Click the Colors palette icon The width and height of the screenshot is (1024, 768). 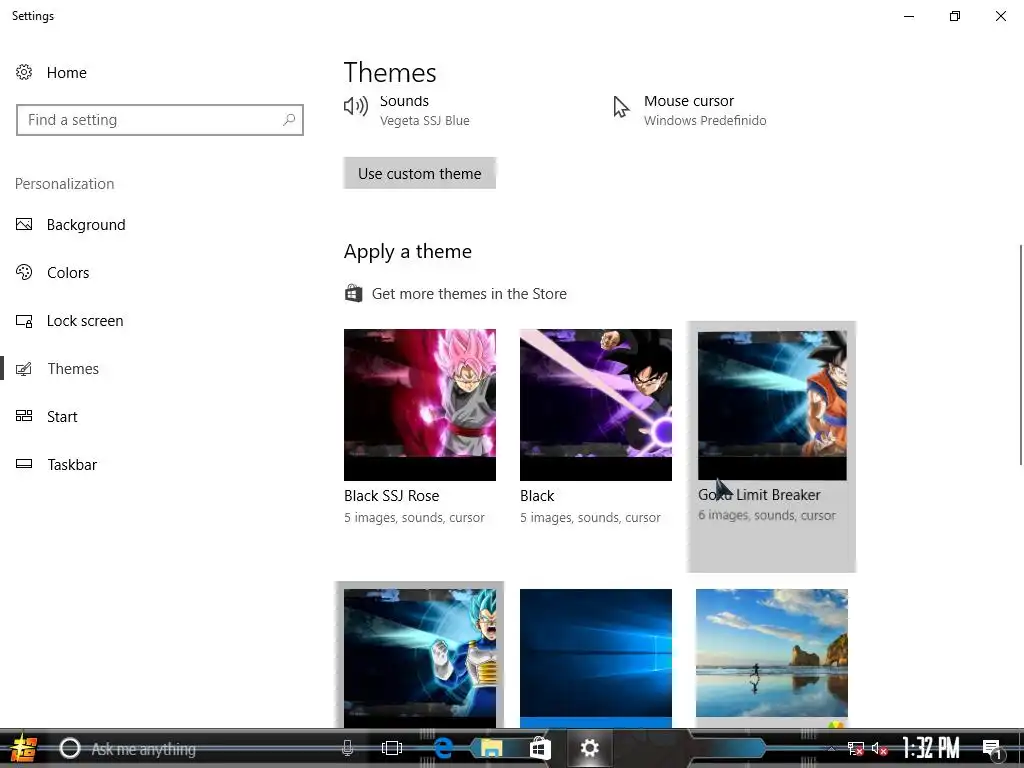click(24, 272)
